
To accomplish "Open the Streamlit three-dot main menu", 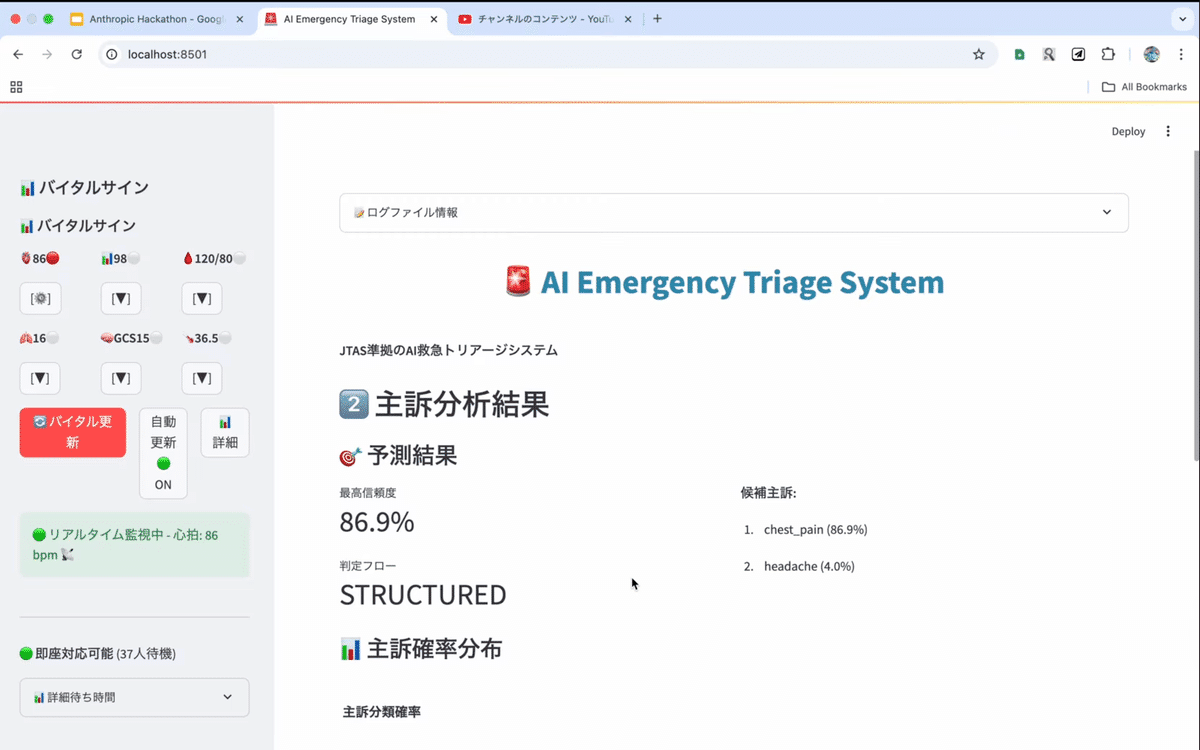I will 1168,131.
